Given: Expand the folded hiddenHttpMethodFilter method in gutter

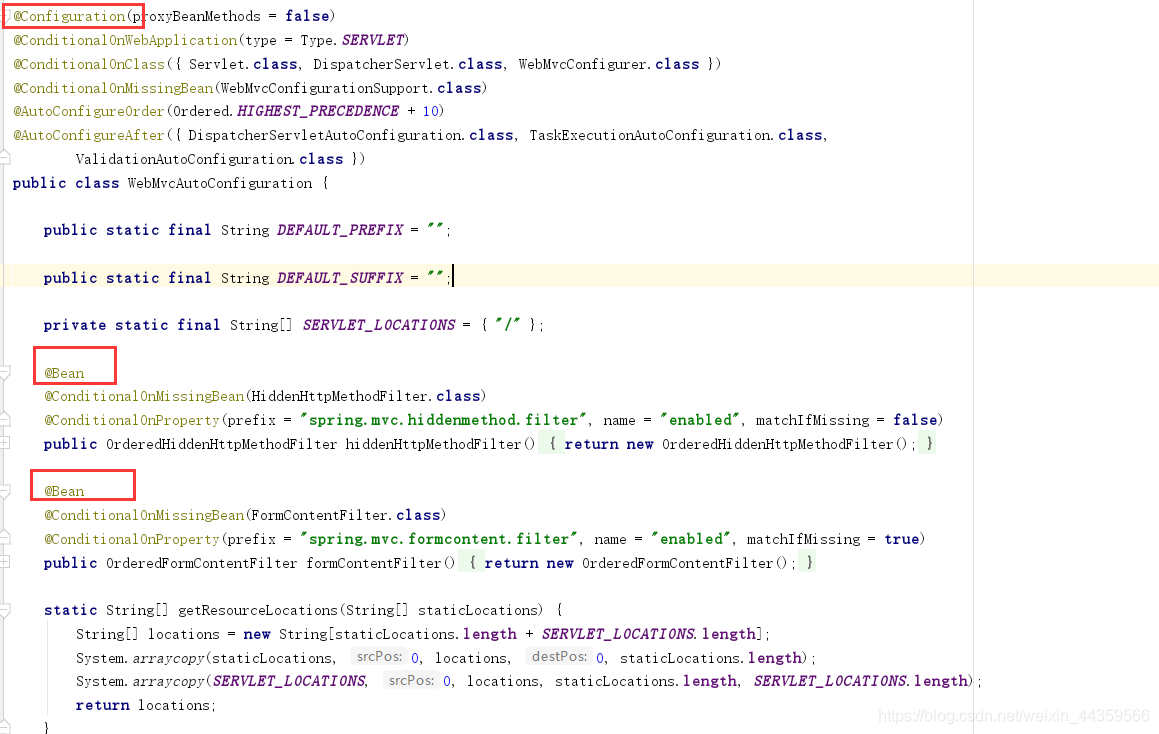Looking at the screenshot, I should click(x=4, y=443).
